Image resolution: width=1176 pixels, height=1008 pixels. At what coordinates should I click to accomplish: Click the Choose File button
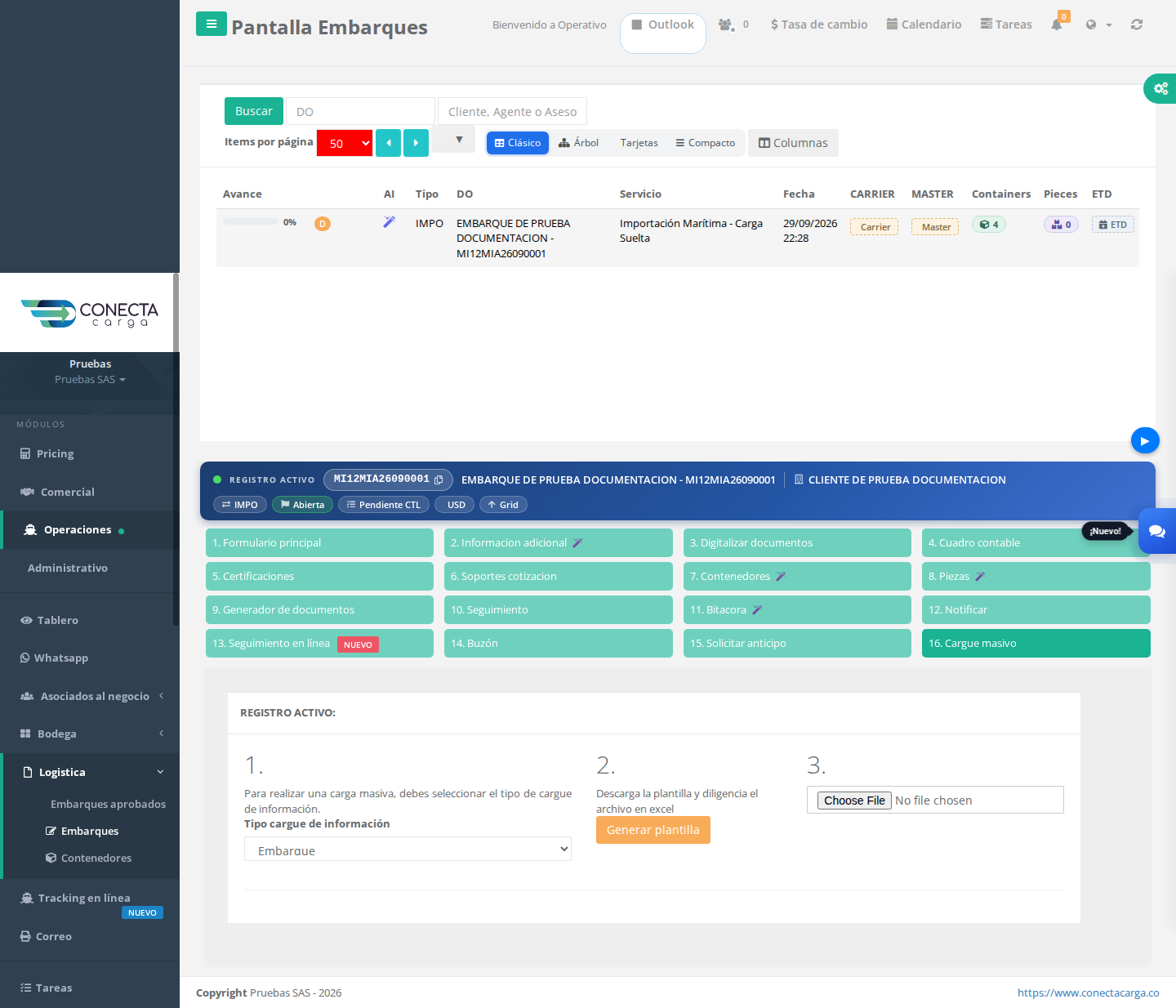pos(854,801)
